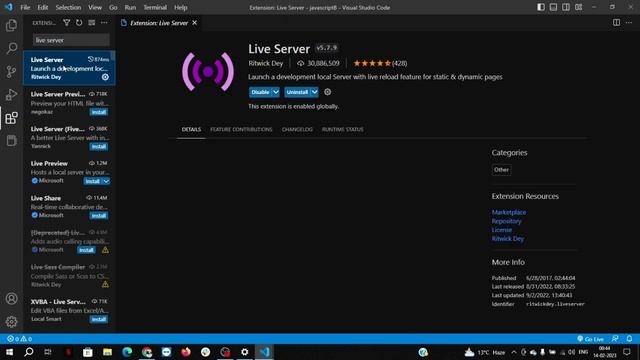Switch to the Details tab
Viewport: 640px width, 360px height.
(x=191, y=129)
